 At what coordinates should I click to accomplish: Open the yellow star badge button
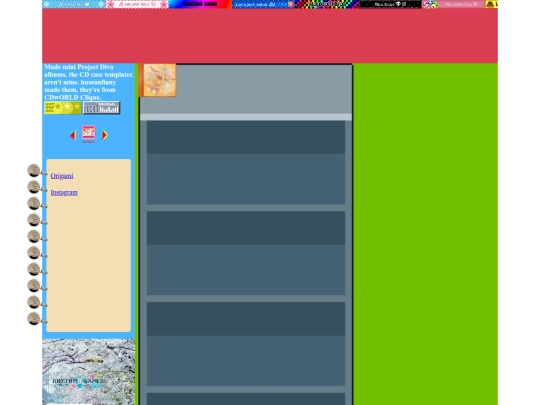pos(62,108)
